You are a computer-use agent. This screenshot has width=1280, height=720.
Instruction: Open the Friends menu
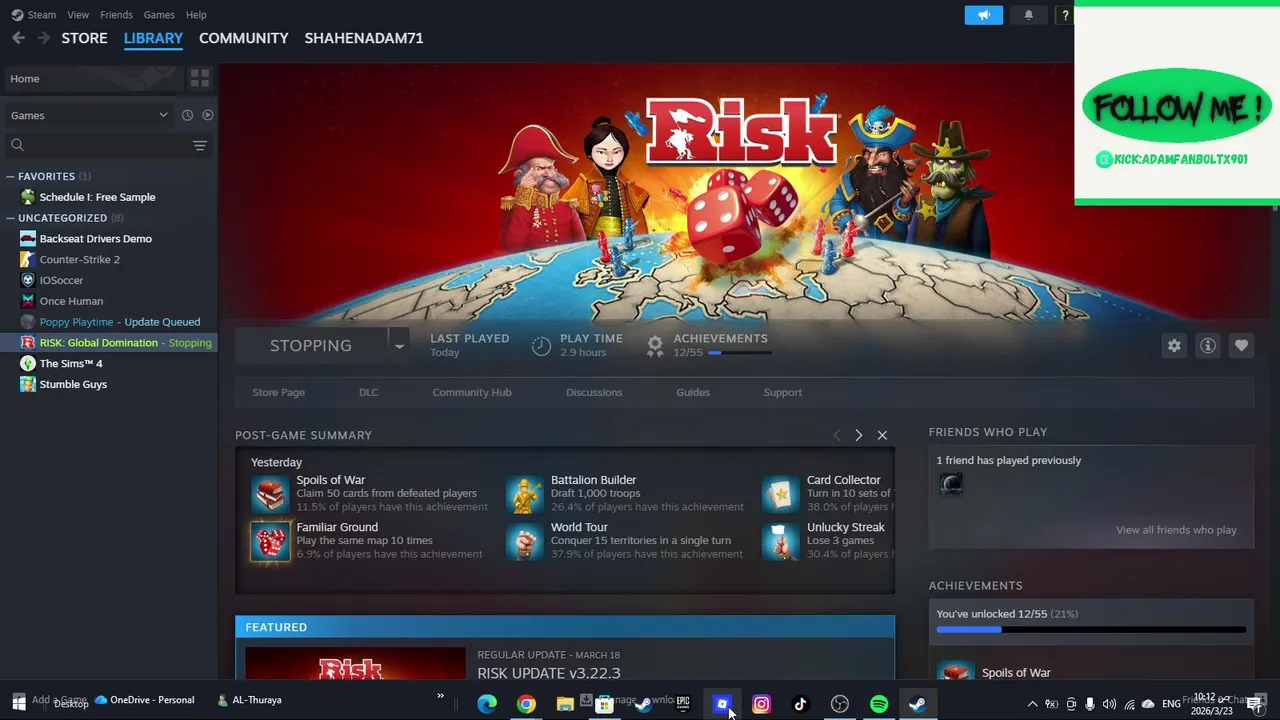point(116,15)
